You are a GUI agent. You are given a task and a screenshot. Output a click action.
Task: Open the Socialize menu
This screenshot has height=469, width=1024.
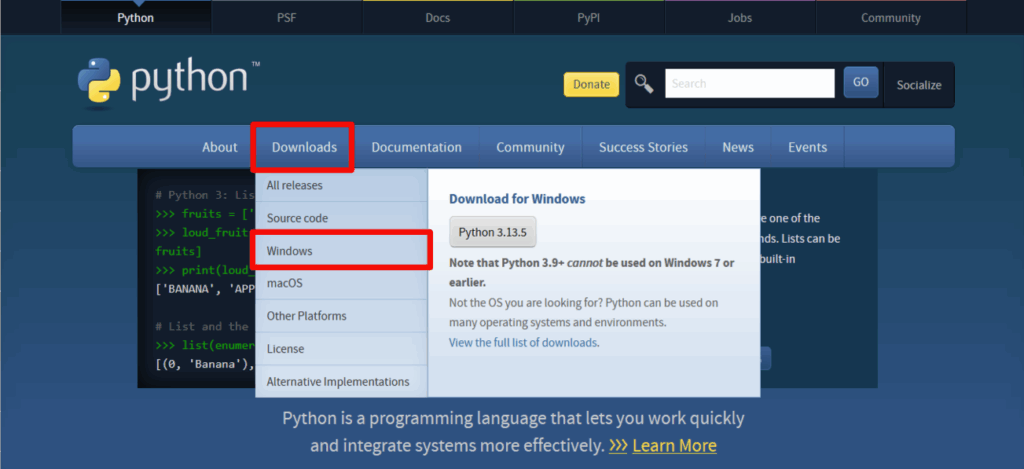(x=919, y=85)
